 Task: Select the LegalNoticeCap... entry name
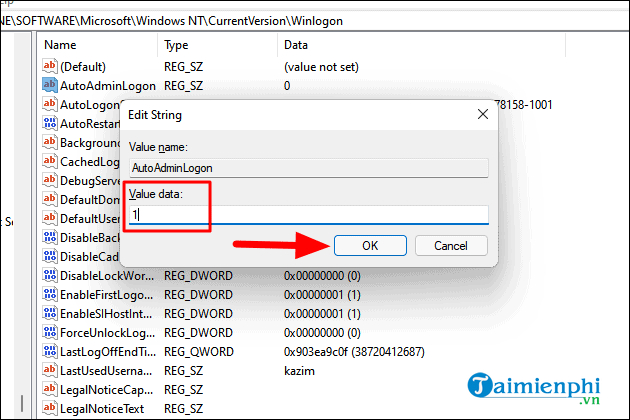(106, 390)
